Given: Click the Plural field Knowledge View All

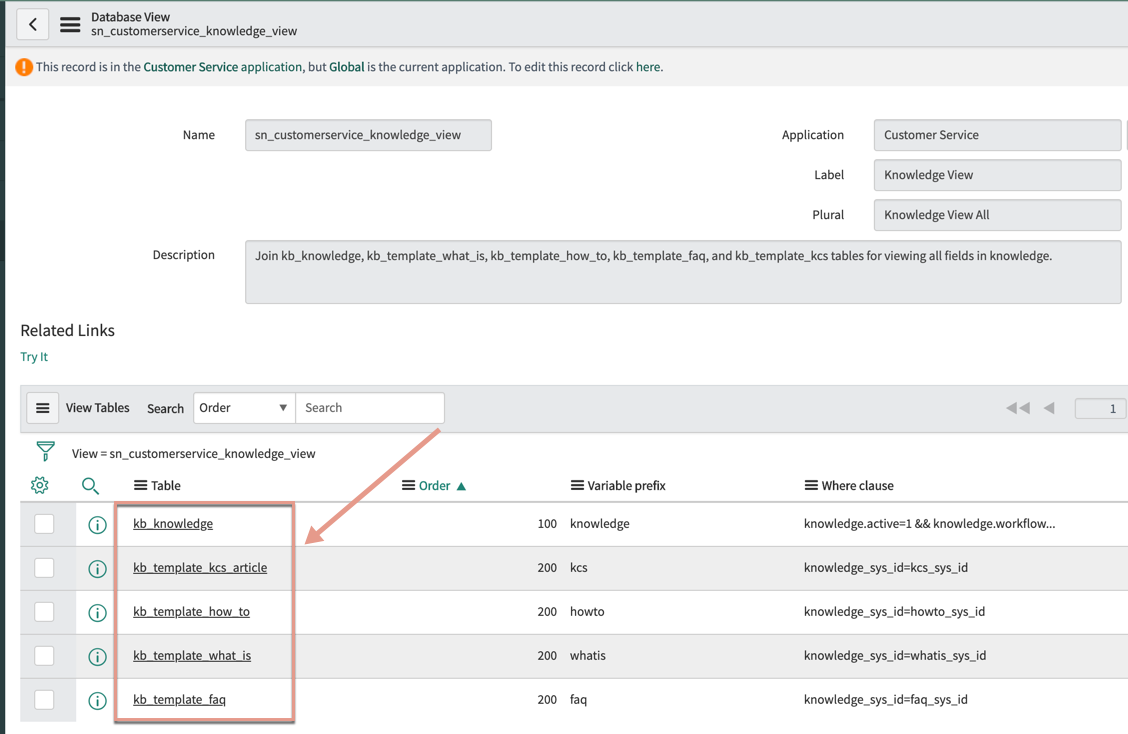Looking at the screenshot, I should click(x=997, y=215).
